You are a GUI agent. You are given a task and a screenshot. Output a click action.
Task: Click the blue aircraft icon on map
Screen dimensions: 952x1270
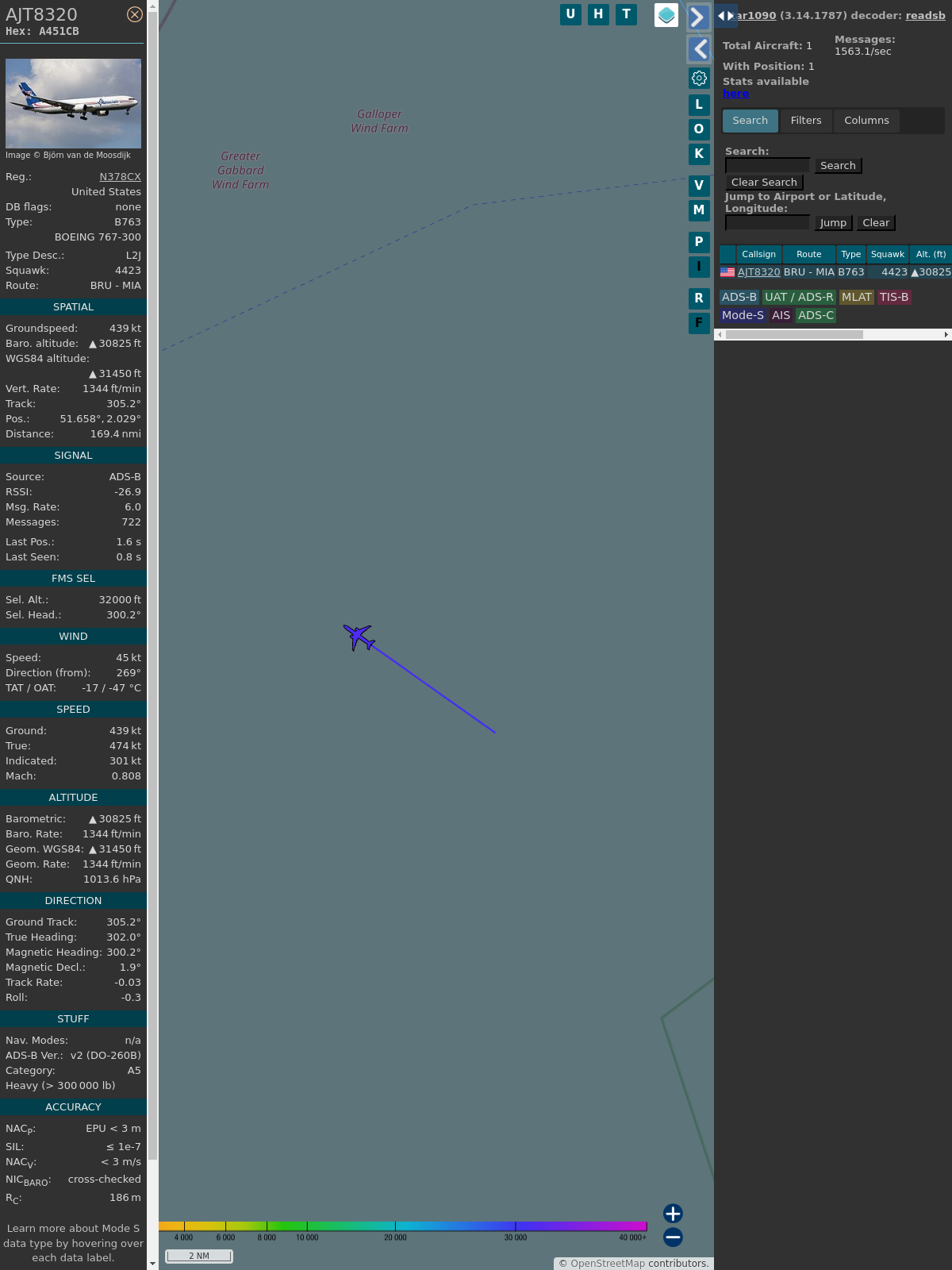click(x=359, y=637)
